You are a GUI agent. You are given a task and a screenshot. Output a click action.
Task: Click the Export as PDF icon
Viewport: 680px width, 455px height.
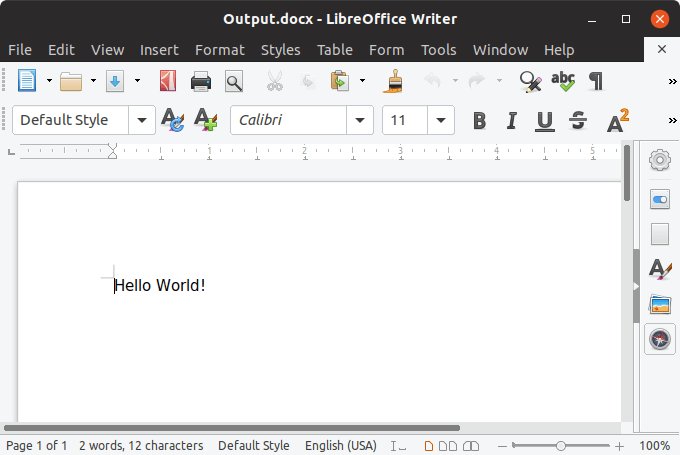click(x=168, y=81)
